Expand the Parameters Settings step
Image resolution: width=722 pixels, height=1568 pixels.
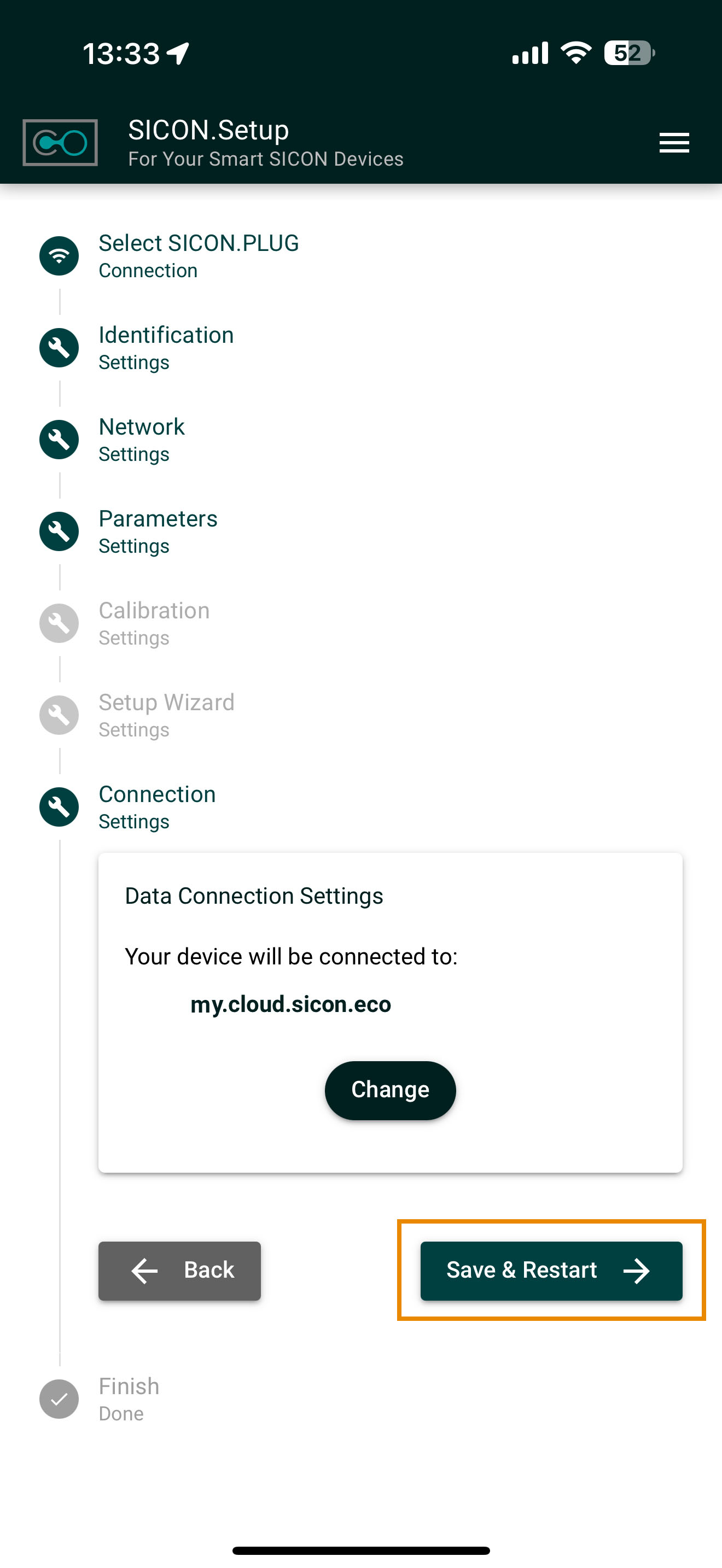[158, 531]
